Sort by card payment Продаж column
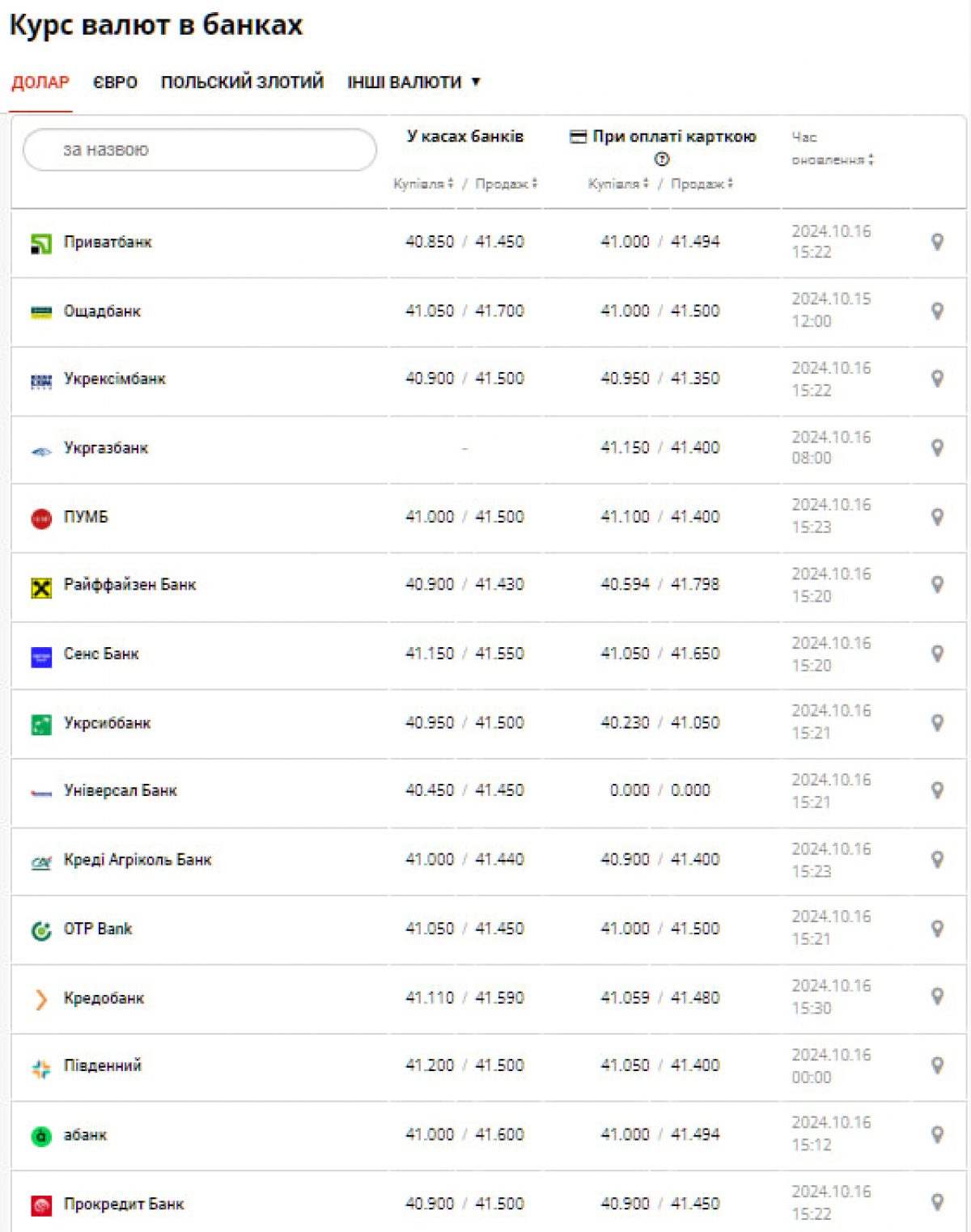Viewport: 971px width, 1232px height. [x=702, y=184]
